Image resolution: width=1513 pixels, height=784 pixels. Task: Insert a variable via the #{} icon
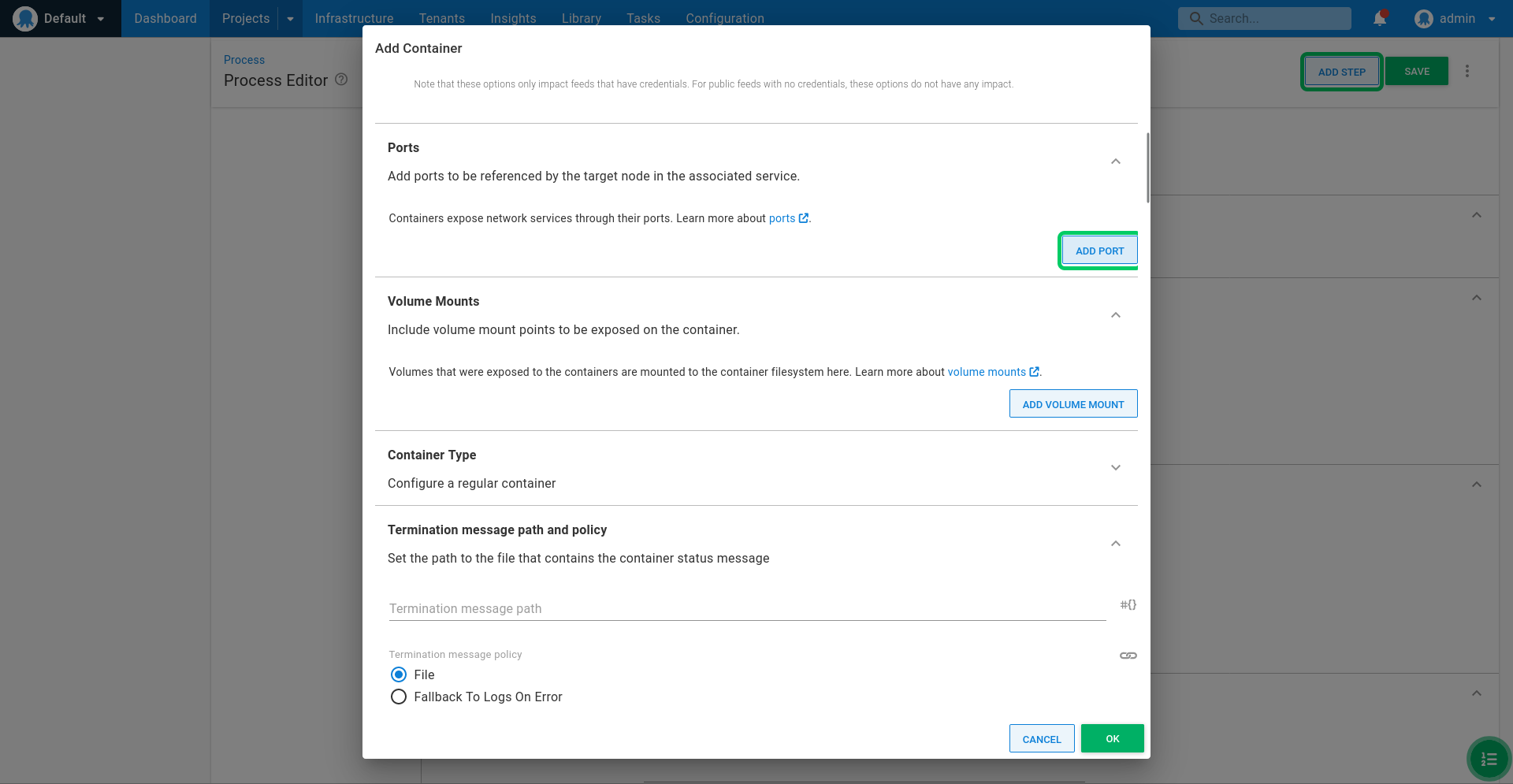pos(1128,604)
